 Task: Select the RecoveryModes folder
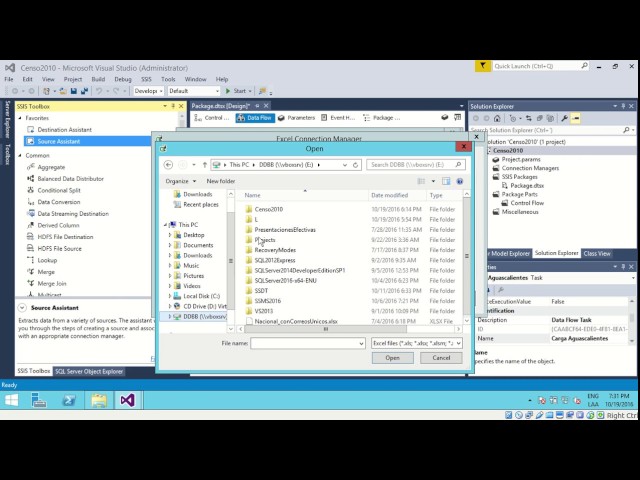275,250
